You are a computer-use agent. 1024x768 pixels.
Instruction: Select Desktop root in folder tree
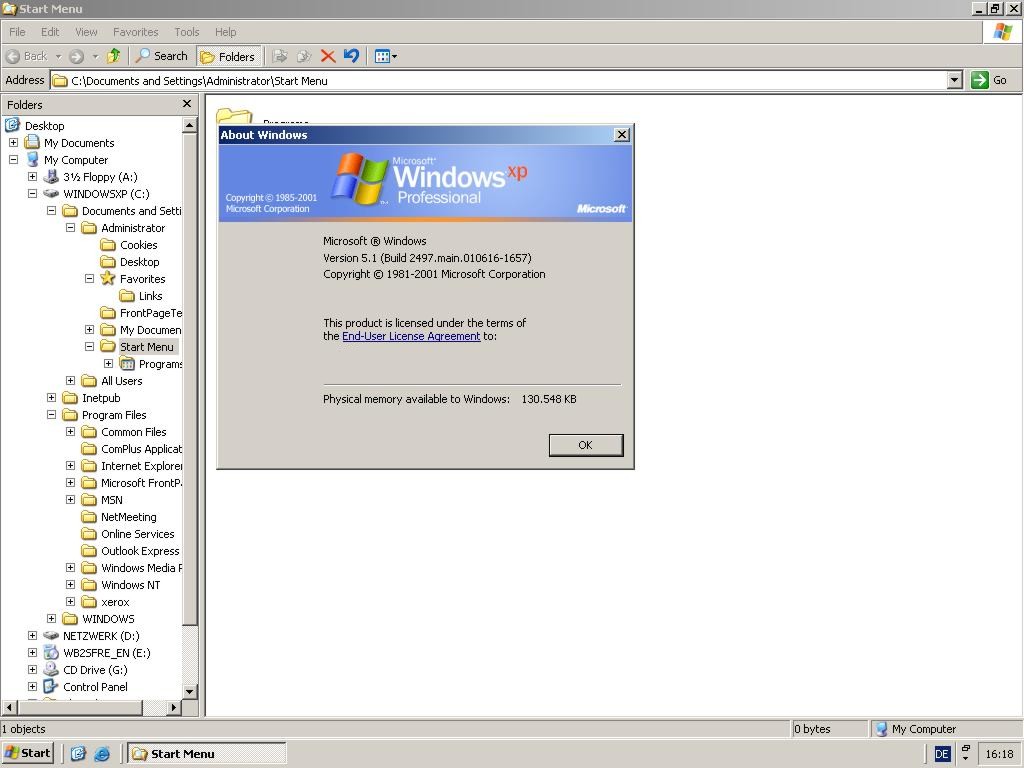pyautogui.click(x=44, y=126)
